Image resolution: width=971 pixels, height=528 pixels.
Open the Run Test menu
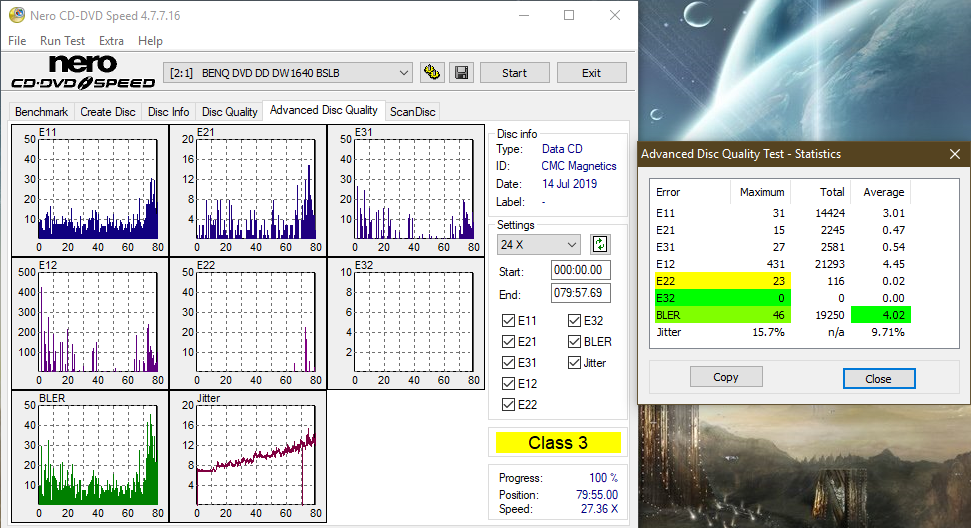[x=62, y=41]
